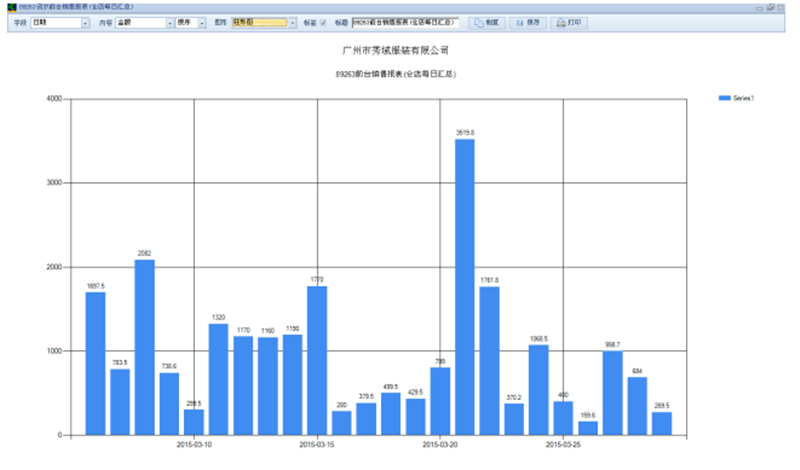The width and height of the screenshot is (800, 470).
Task: Select the bar labeled 1770
Action: pyautogui.click(x=317, y=360)
